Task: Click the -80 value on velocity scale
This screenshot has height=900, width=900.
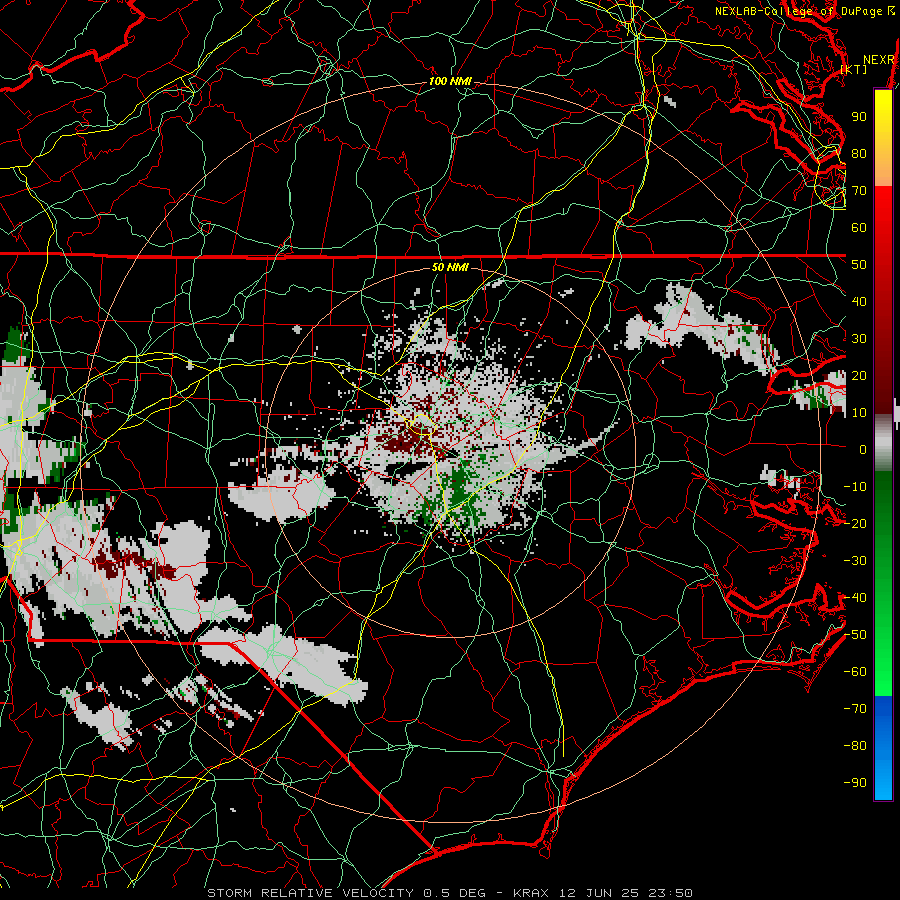Action: (x=855, y=746)
